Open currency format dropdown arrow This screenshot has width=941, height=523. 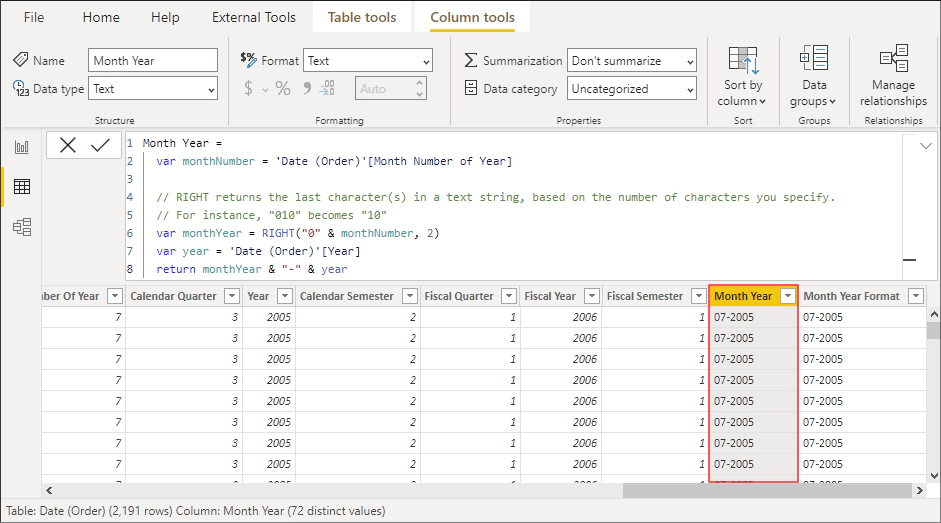coord(265,90)
